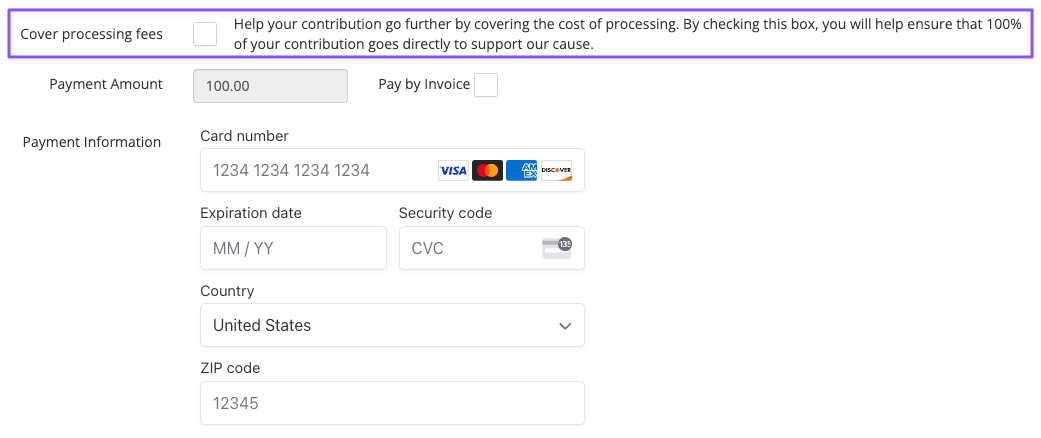Check the Cover processing fees checkbox
This screenshot has width=1041, height=438.
click(205, 34)
